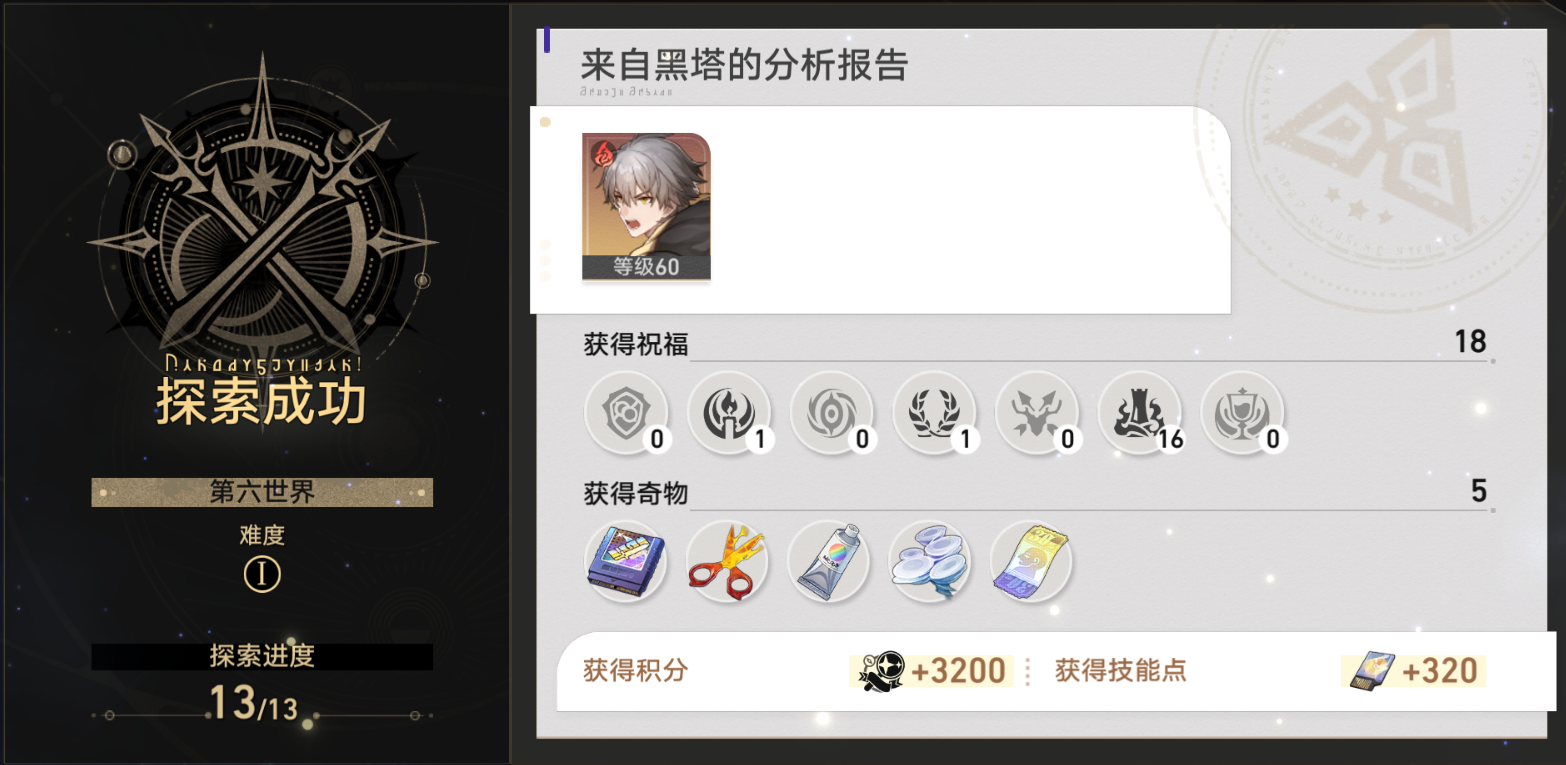Screen dimensions: 1566x765
Task: Click the Nihility spiral blessing icon
Action: coord(832,412)
